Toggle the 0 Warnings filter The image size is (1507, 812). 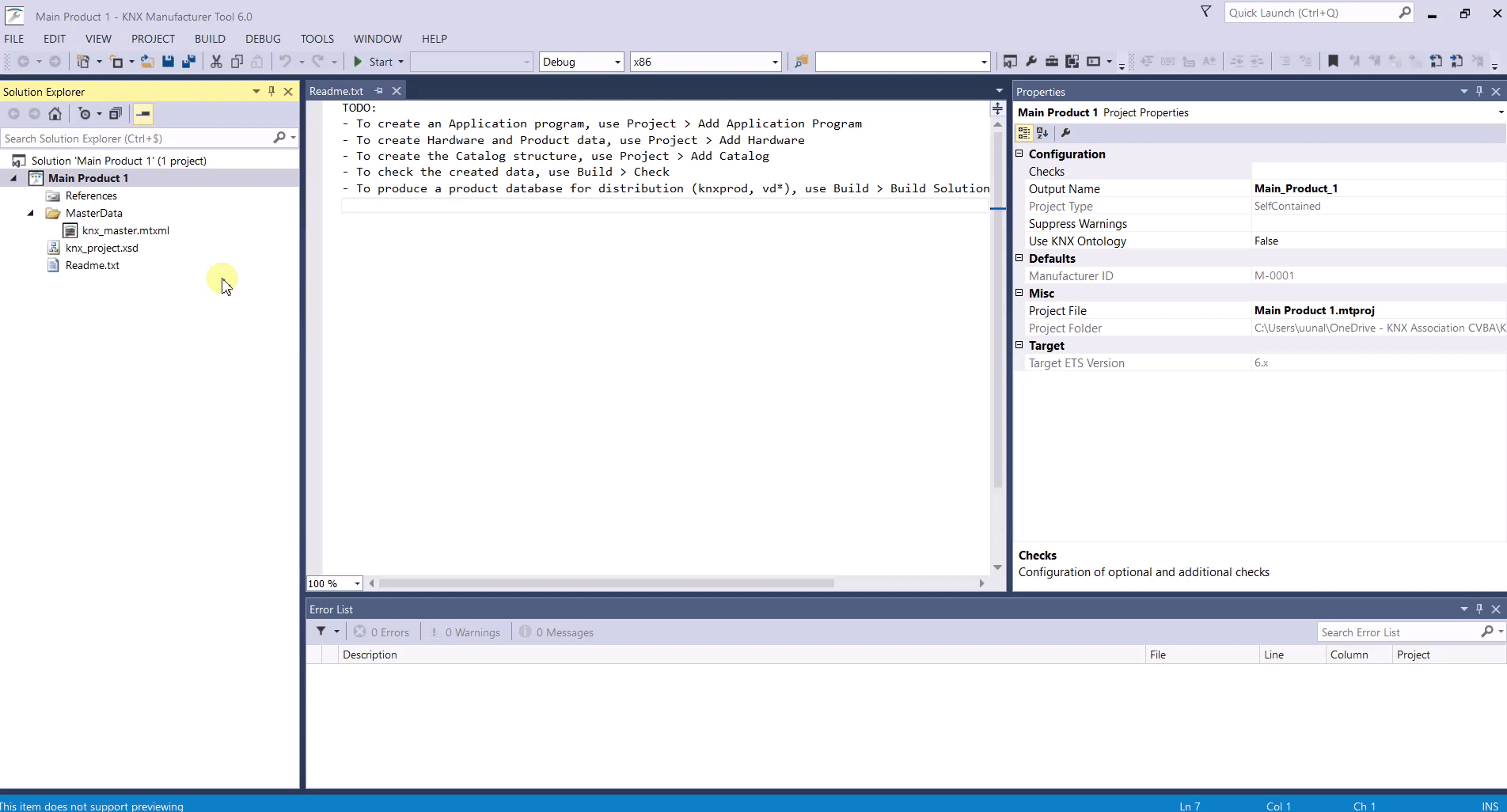pos(465,632)
